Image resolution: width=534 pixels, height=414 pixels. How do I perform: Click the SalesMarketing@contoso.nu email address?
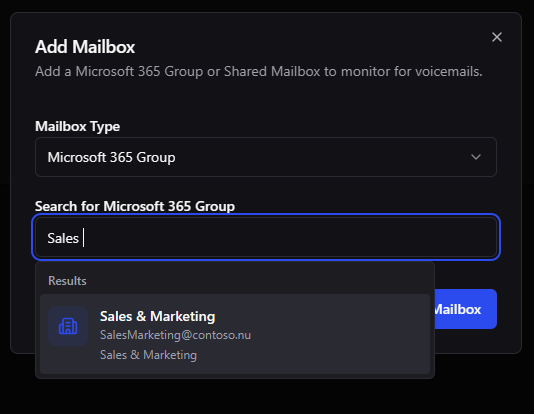pos(175,335)
